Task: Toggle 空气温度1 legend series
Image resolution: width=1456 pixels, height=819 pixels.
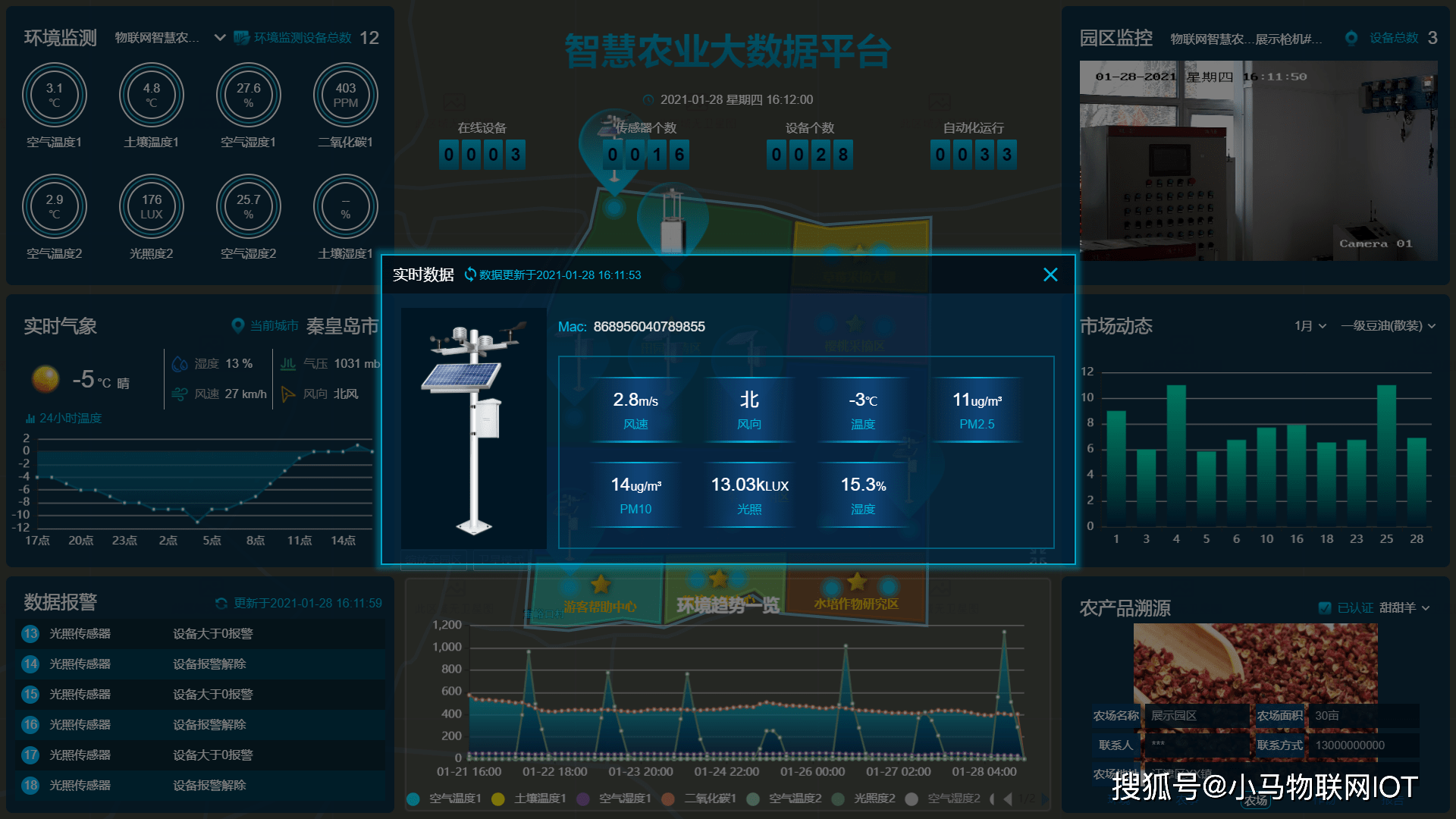Action: click(444, 799)
